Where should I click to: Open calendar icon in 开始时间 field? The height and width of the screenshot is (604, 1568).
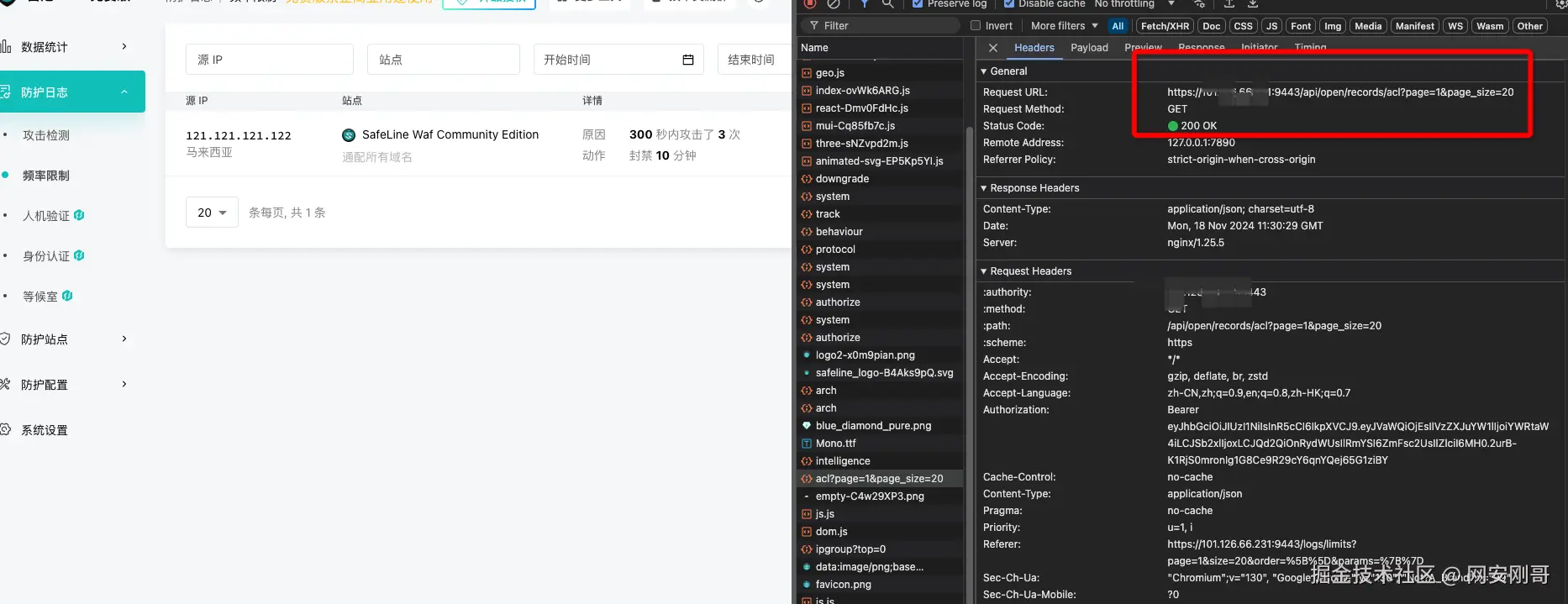688,60
